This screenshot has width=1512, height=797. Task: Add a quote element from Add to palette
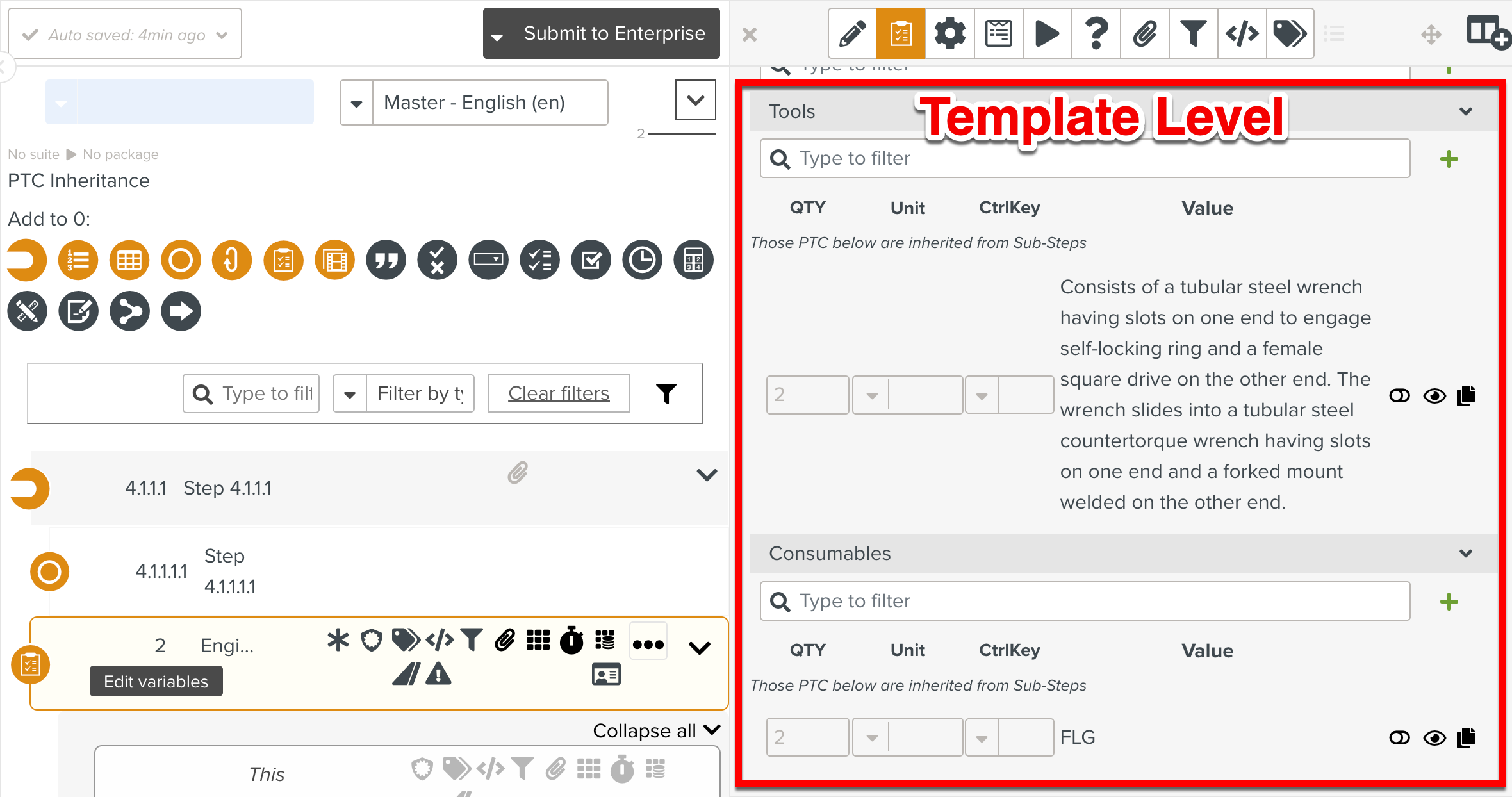386,260
